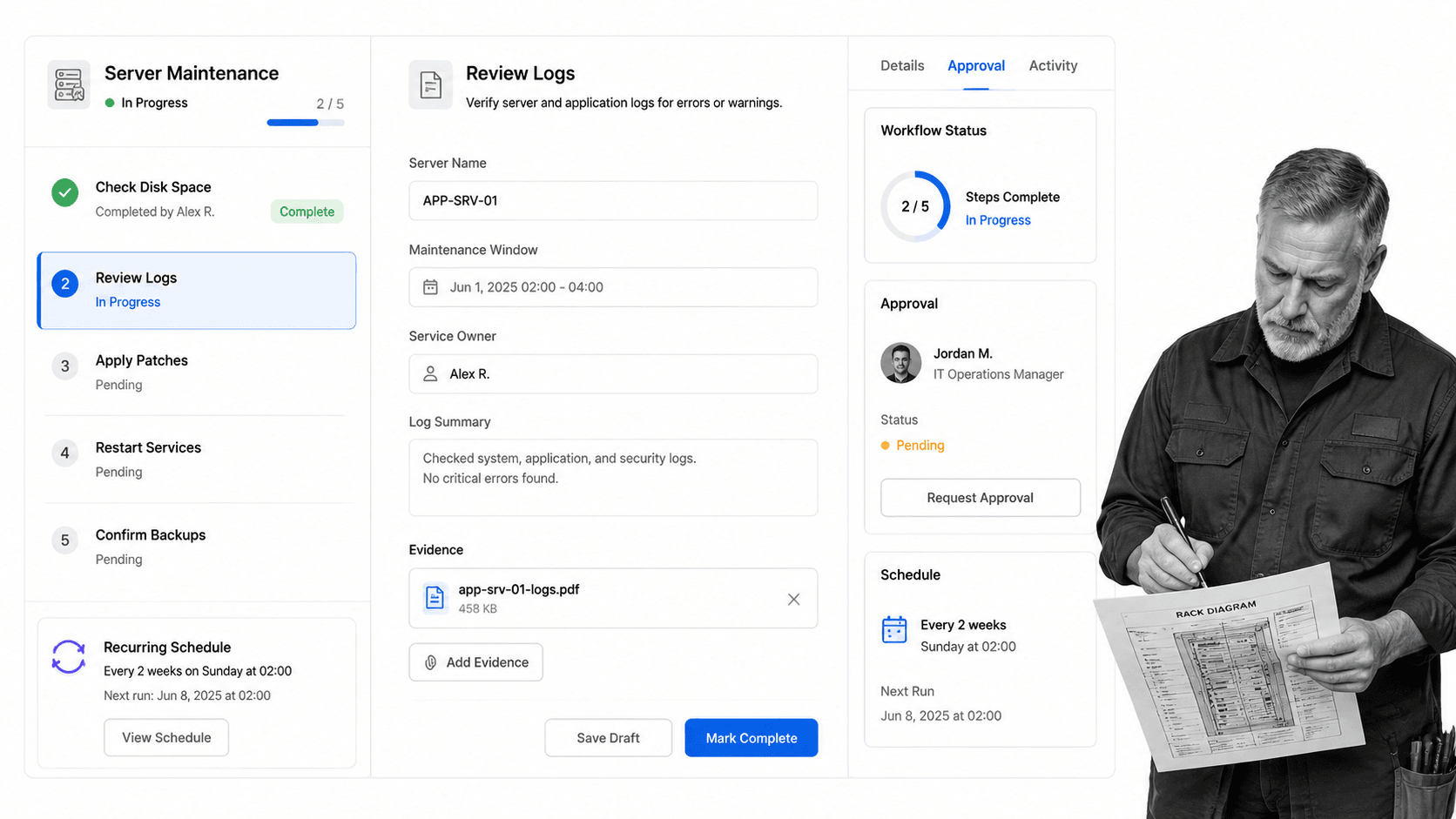Click the Jun 8, 2025 at 02:00 Next Run value

pos(941,715)
